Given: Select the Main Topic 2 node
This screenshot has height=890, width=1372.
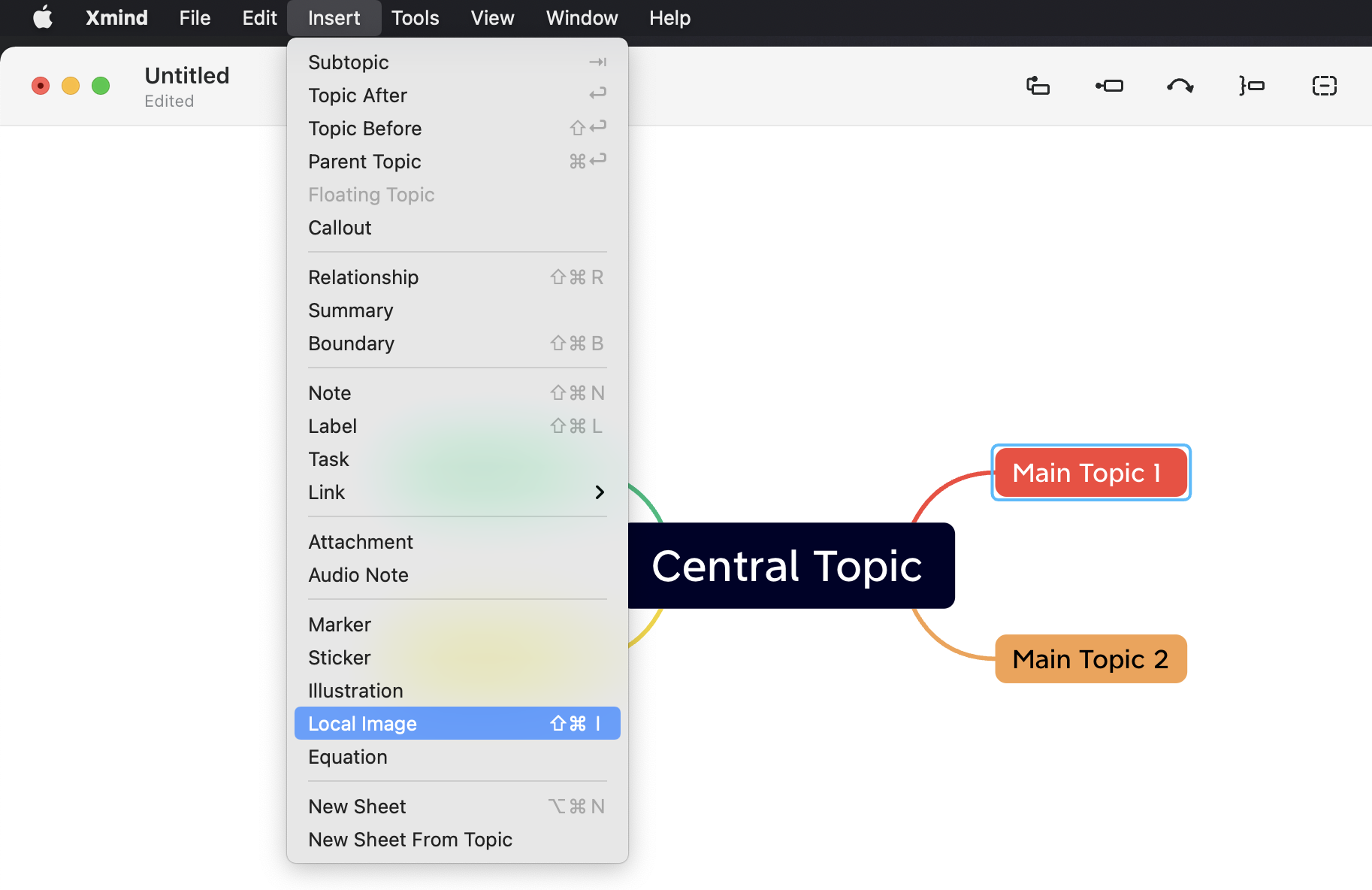Looking at the screenshot, I should tap(1091, 659).
